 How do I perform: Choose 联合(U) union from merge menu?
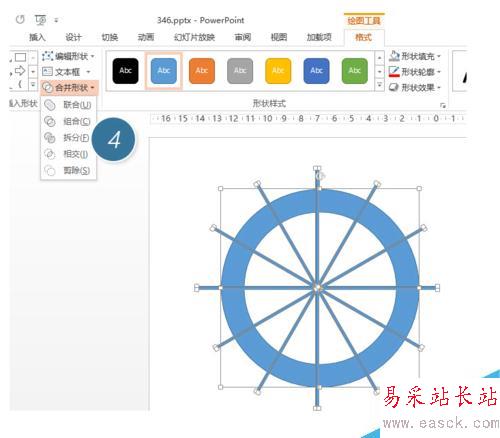pyautogui.click(x=69, y=105)
